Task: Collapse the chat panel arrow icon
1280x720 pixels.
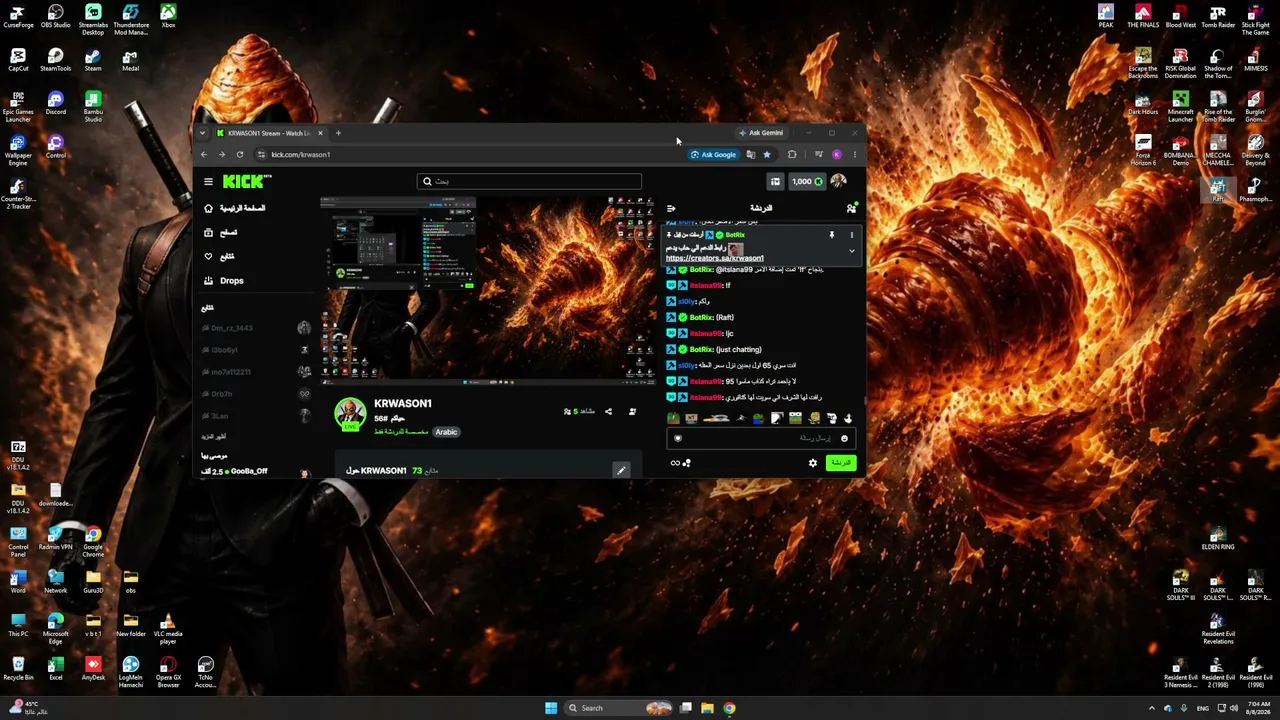Action: click(671, 208)
